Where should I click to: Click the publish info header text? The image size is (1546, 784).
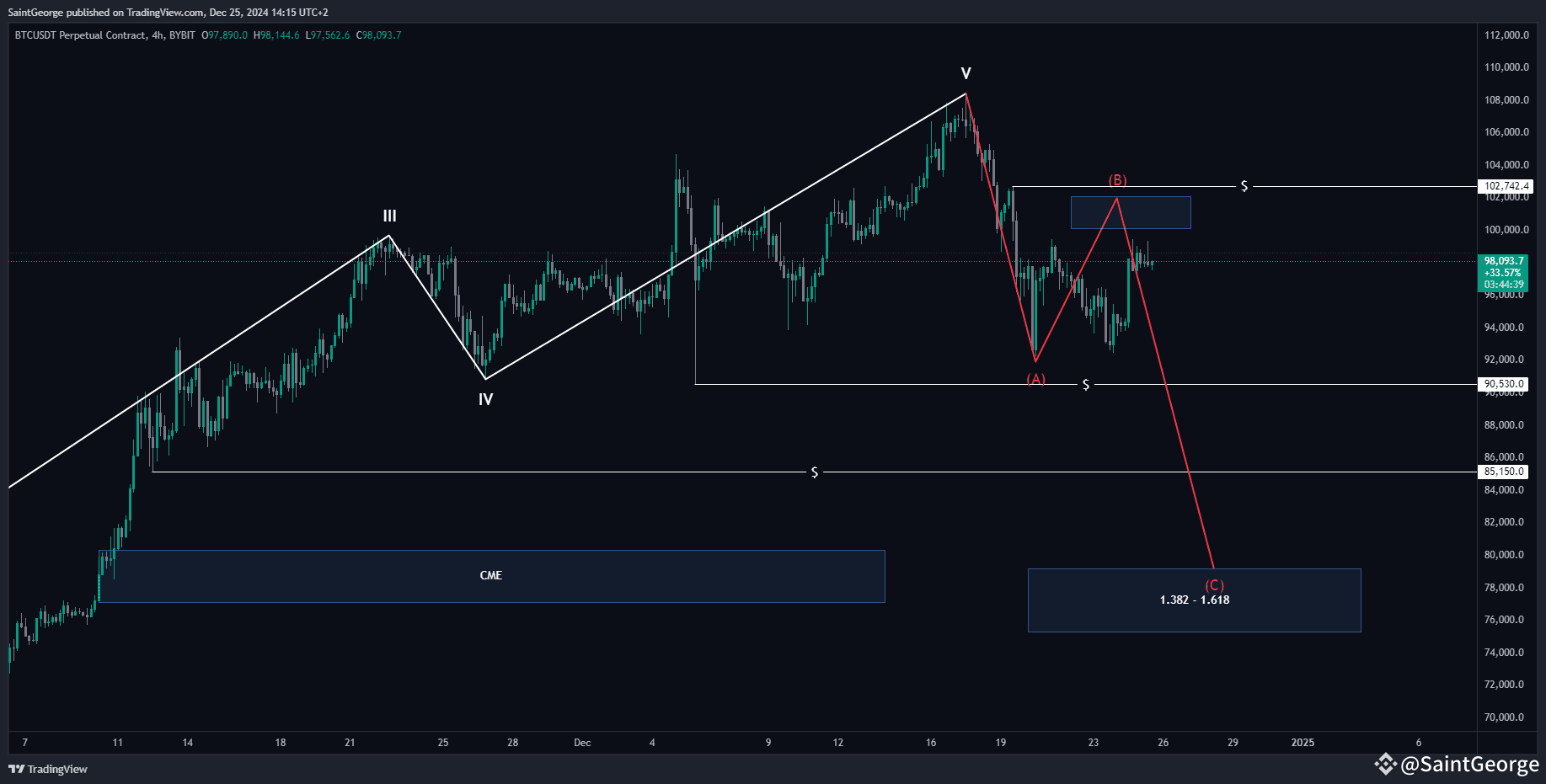point(168,13)
